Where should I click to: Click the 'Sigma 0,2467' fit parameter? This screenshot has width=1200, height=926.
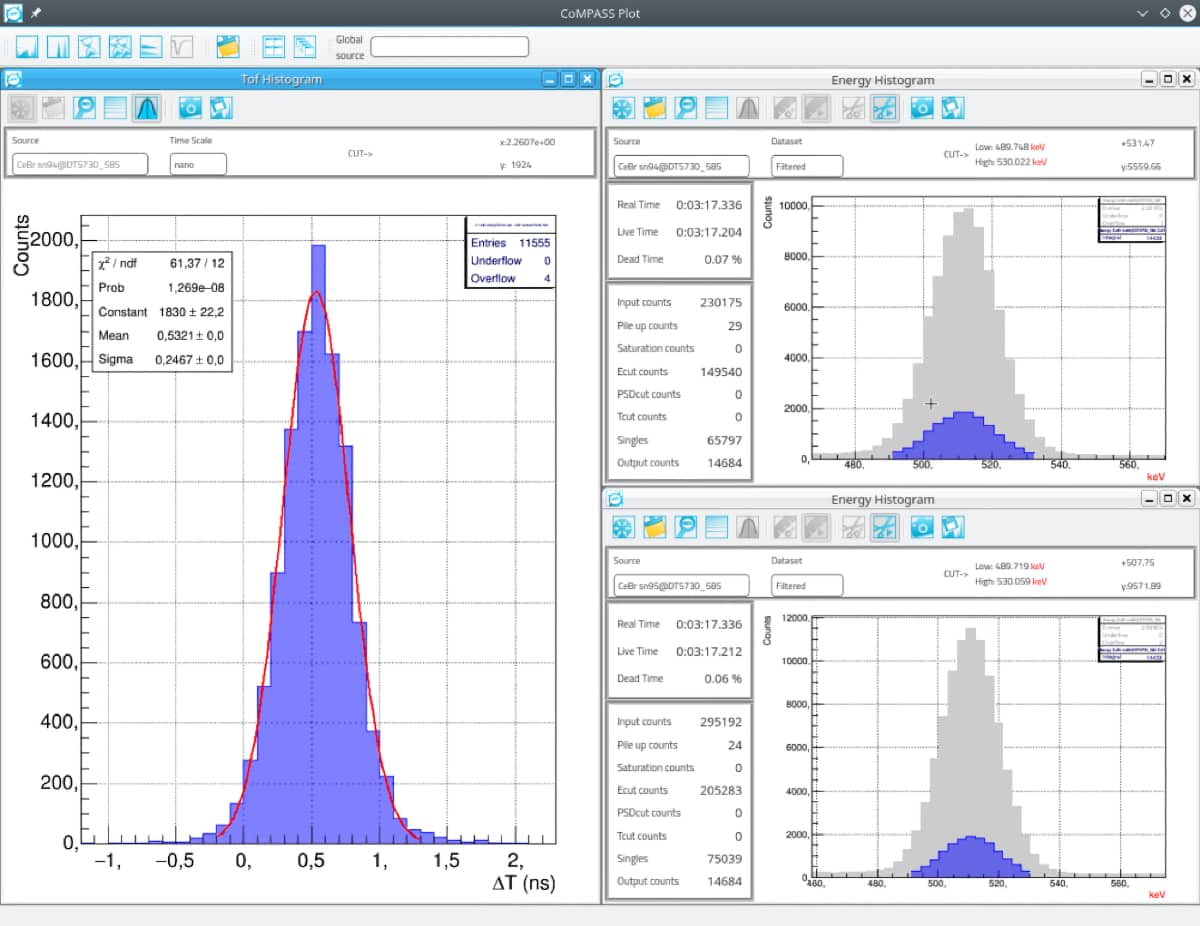161,360
